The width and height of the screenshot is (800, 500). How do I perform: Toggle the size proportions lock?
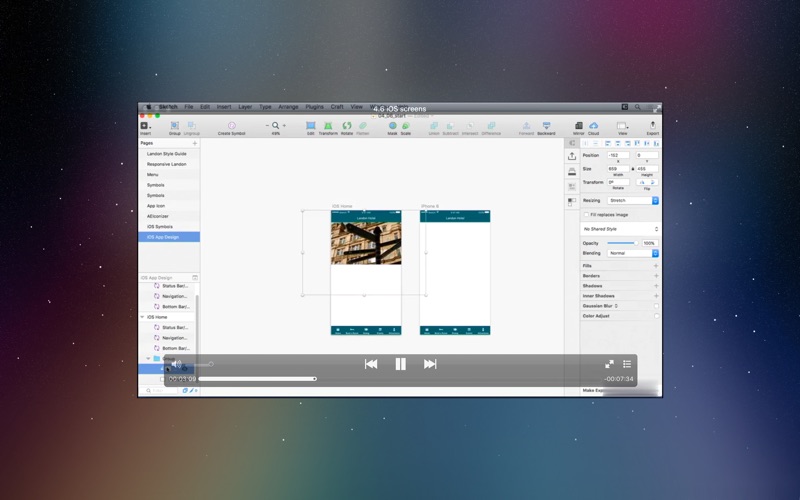633,168
